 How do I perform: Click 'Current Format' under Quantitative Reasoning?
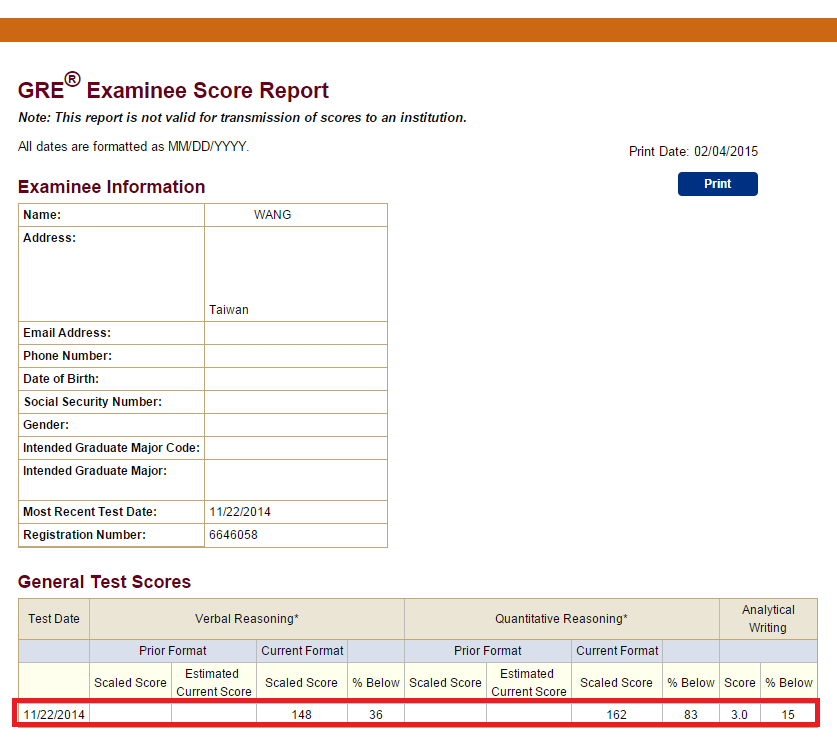[x=617, y=651]
